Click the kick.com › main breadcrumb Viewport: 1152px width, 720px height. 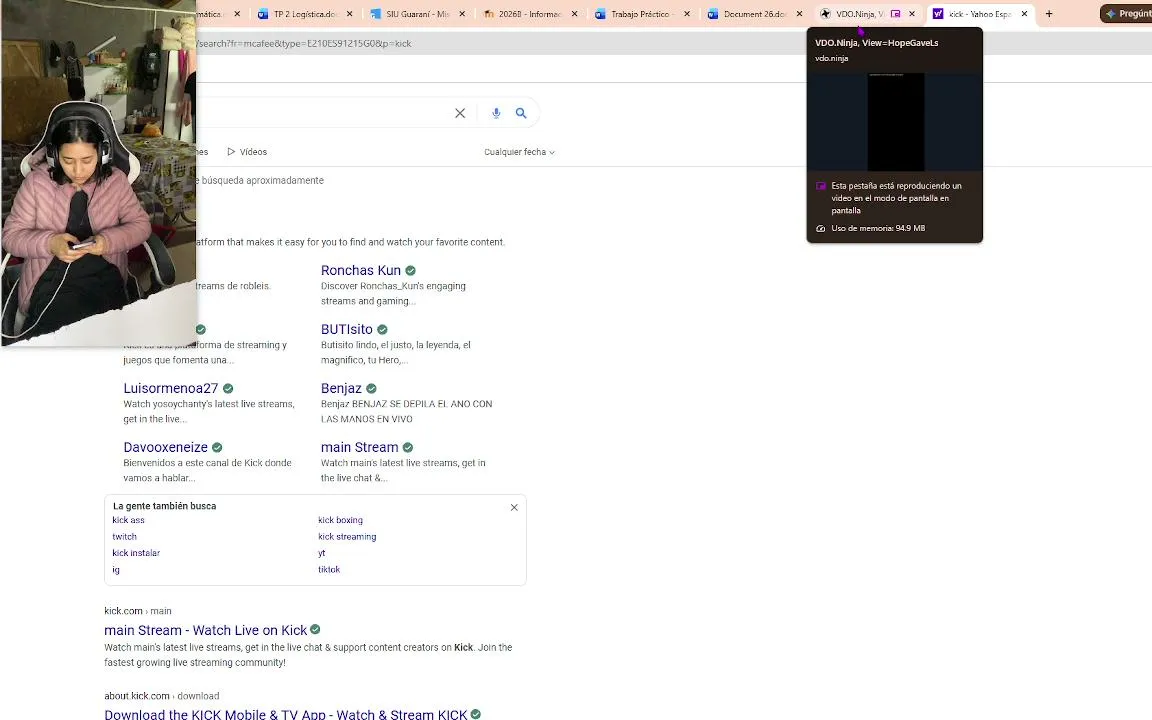pyautogui.click(x=137, y=611)
